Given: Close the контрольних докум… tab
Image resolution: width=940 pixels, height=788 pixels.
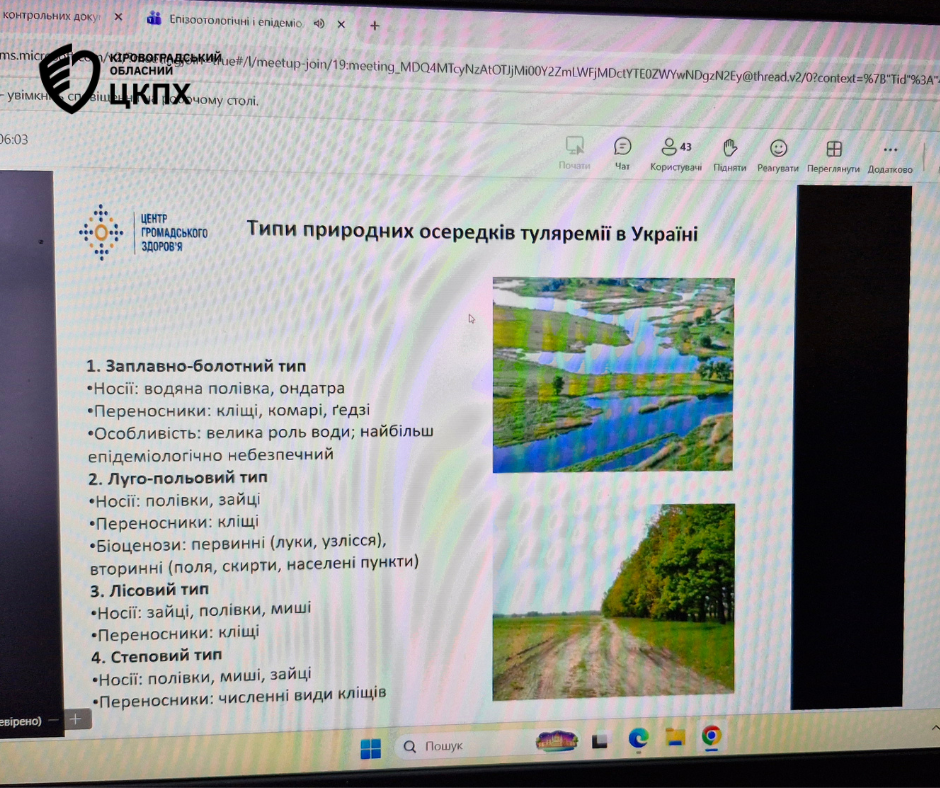Looking at the screenshot, I should [x=117, y=18].
